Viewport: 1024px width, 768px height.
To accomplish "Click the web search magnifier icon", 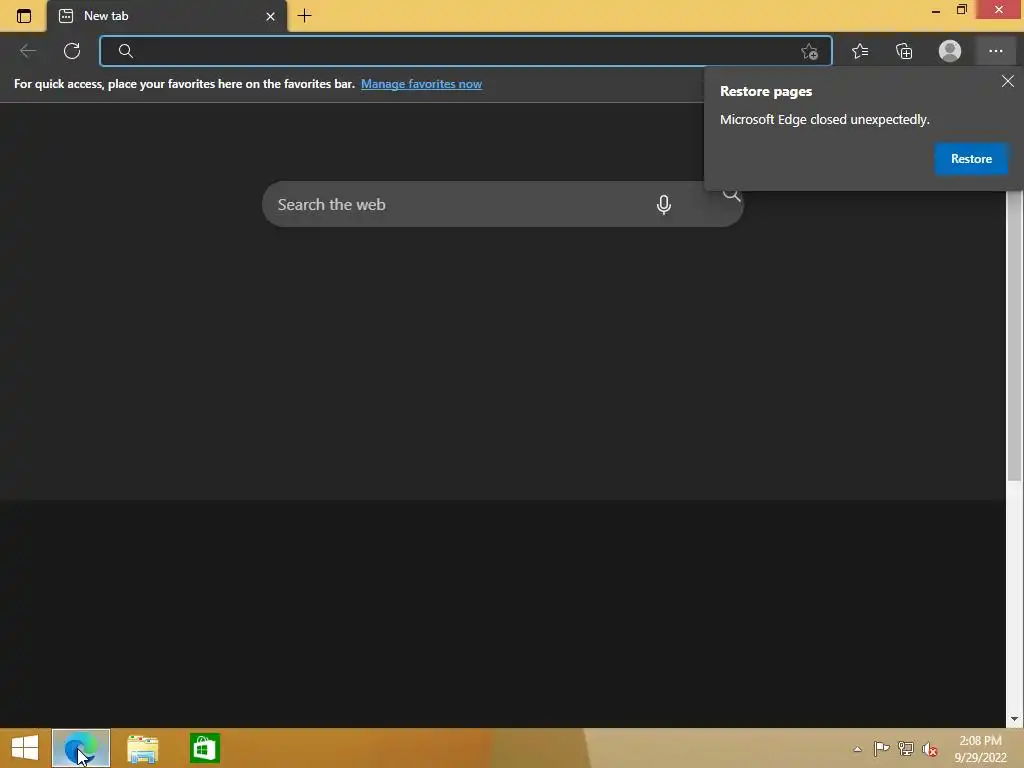I will (x=731, y=195).
